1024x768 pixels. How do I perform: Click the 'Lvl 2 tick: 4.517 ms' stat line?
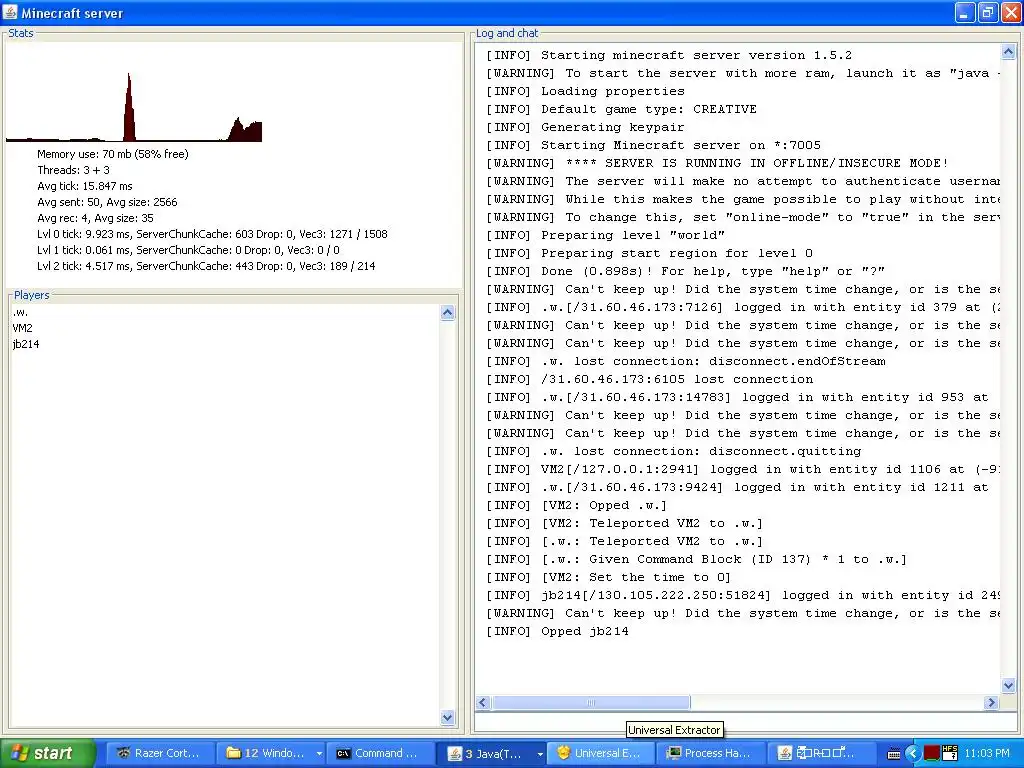pos(206,266)
